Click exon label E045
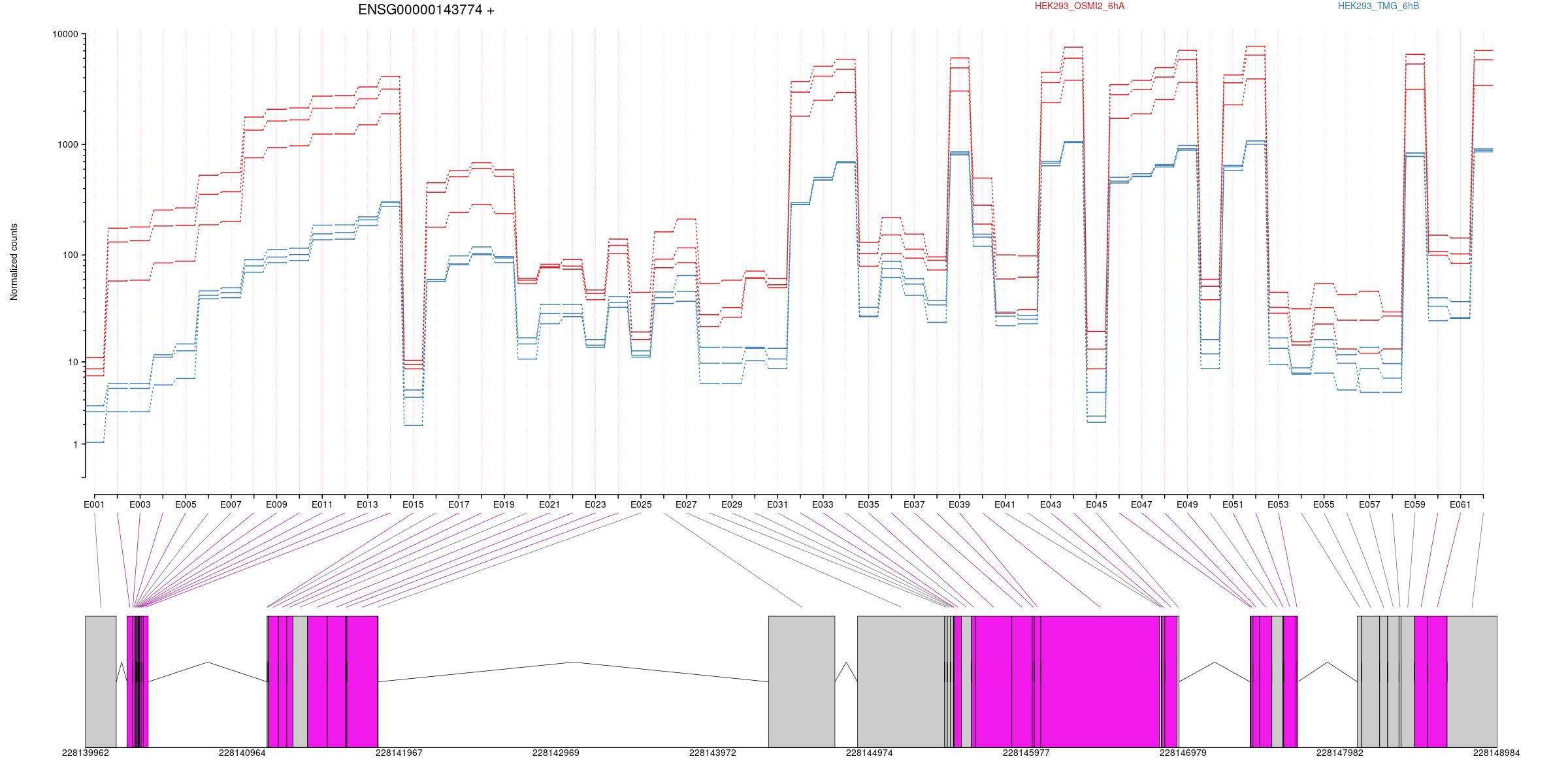Image resolution: width=1568 pixels, height=784 pixels. pos(1096,504)
